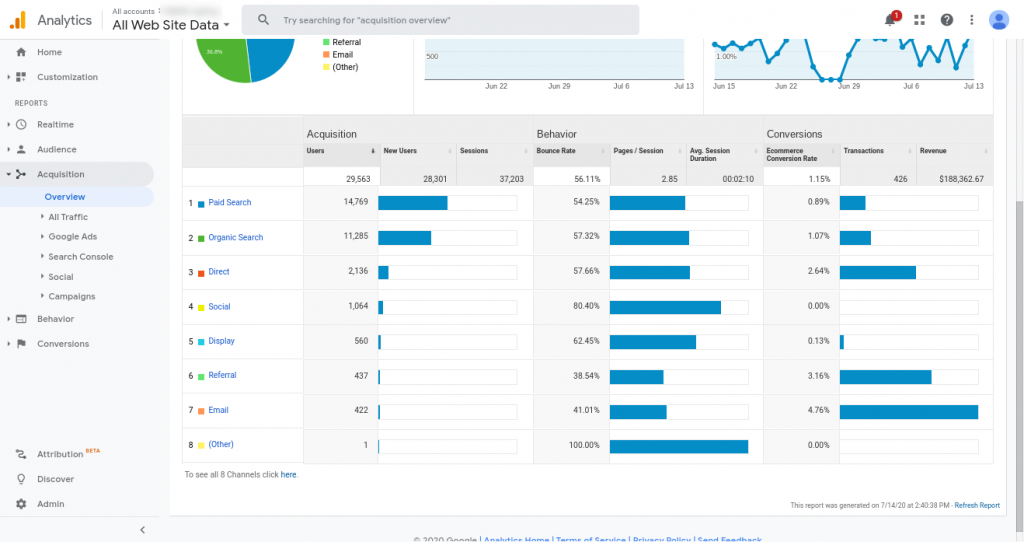This screenshot has height=542, width=1024.
Task: Click the Customization dashboard icon
Action: (22, 77)
